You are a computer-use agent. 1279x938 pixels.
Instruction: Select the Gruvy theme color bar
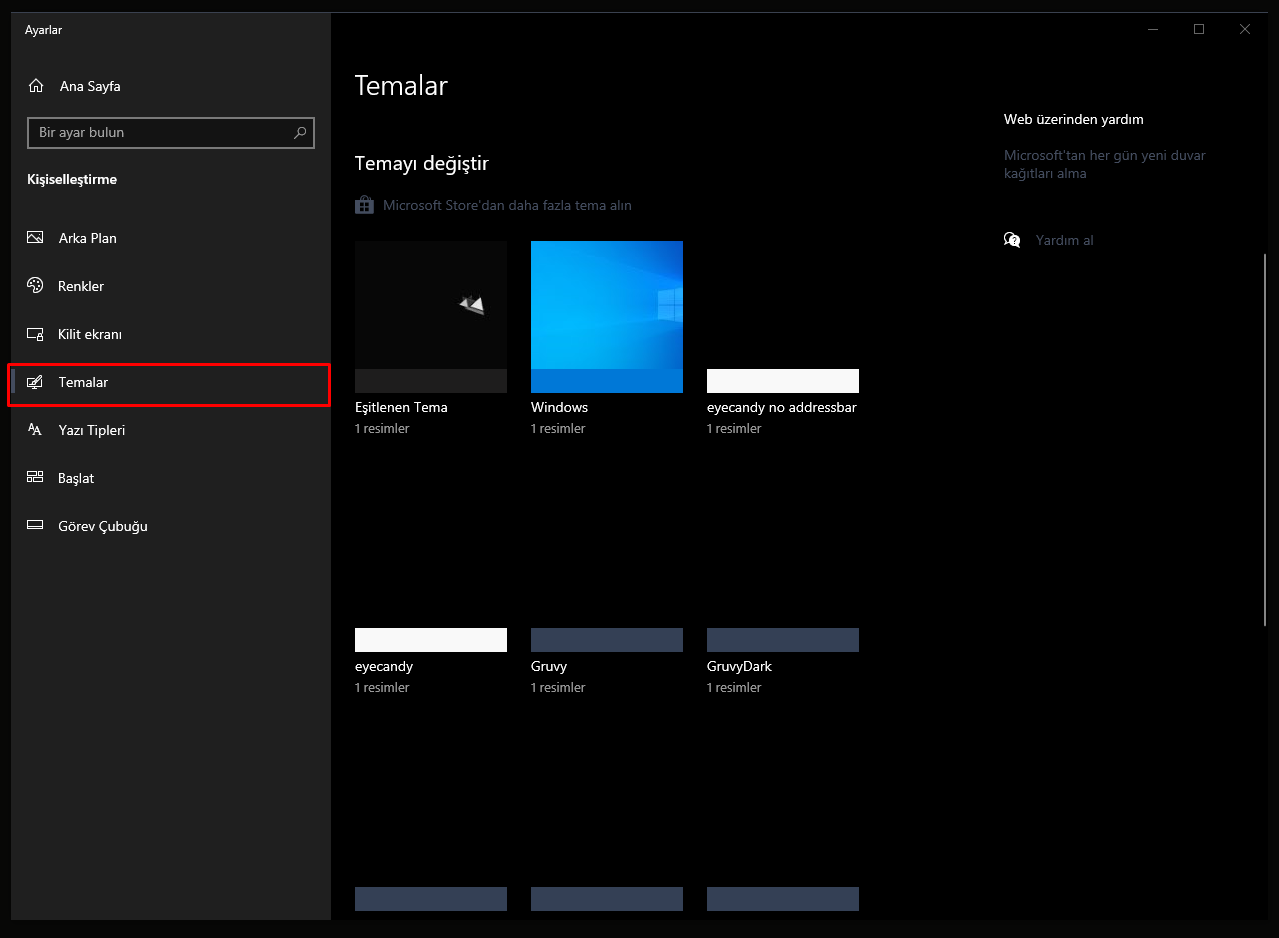tap(607, 640)
